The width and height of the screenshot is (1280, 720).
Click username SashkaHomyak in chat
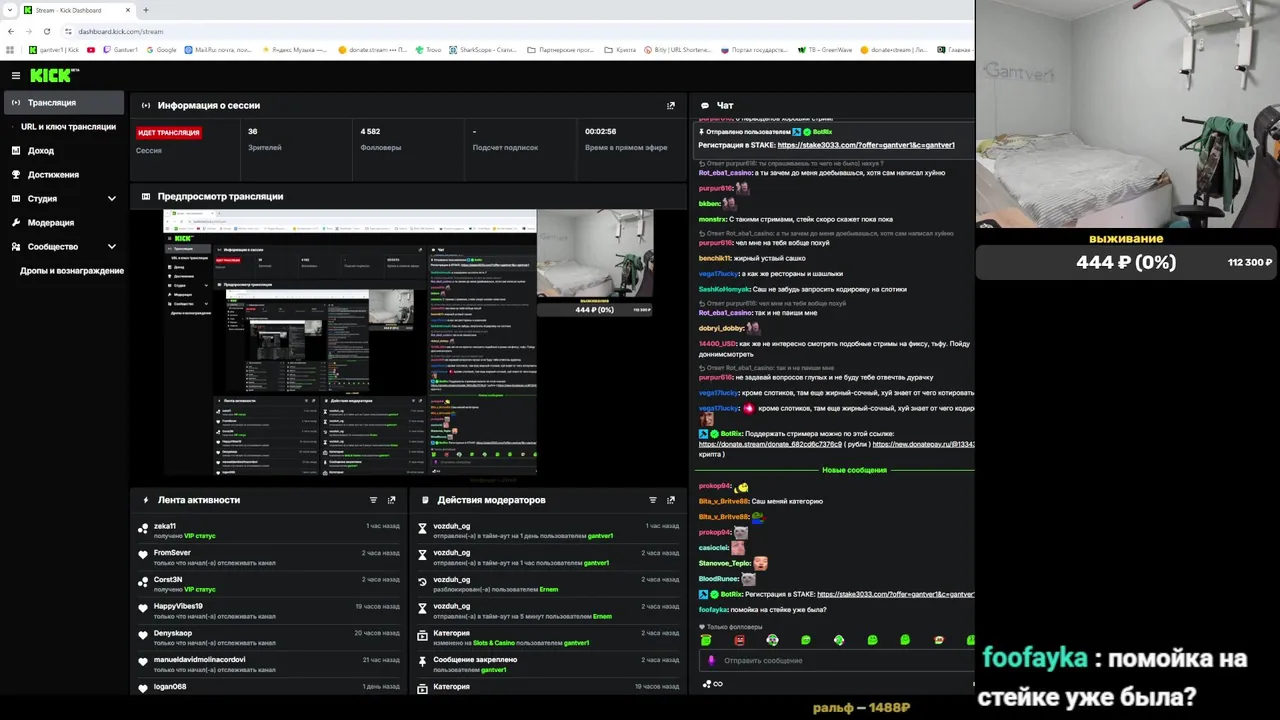(724, 289)
